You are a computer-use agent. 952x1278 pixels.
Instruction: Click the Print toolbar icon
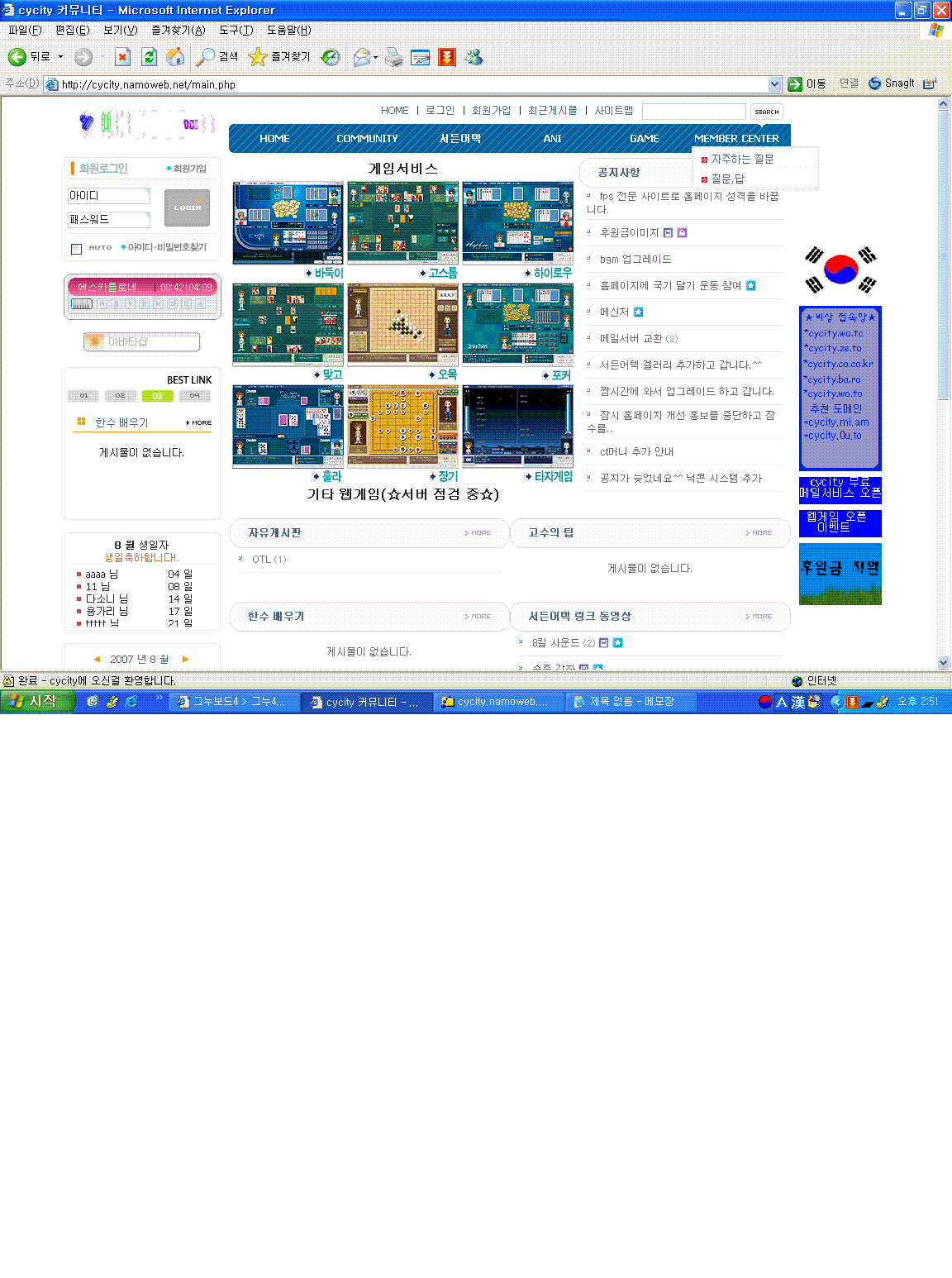point(394,57)
